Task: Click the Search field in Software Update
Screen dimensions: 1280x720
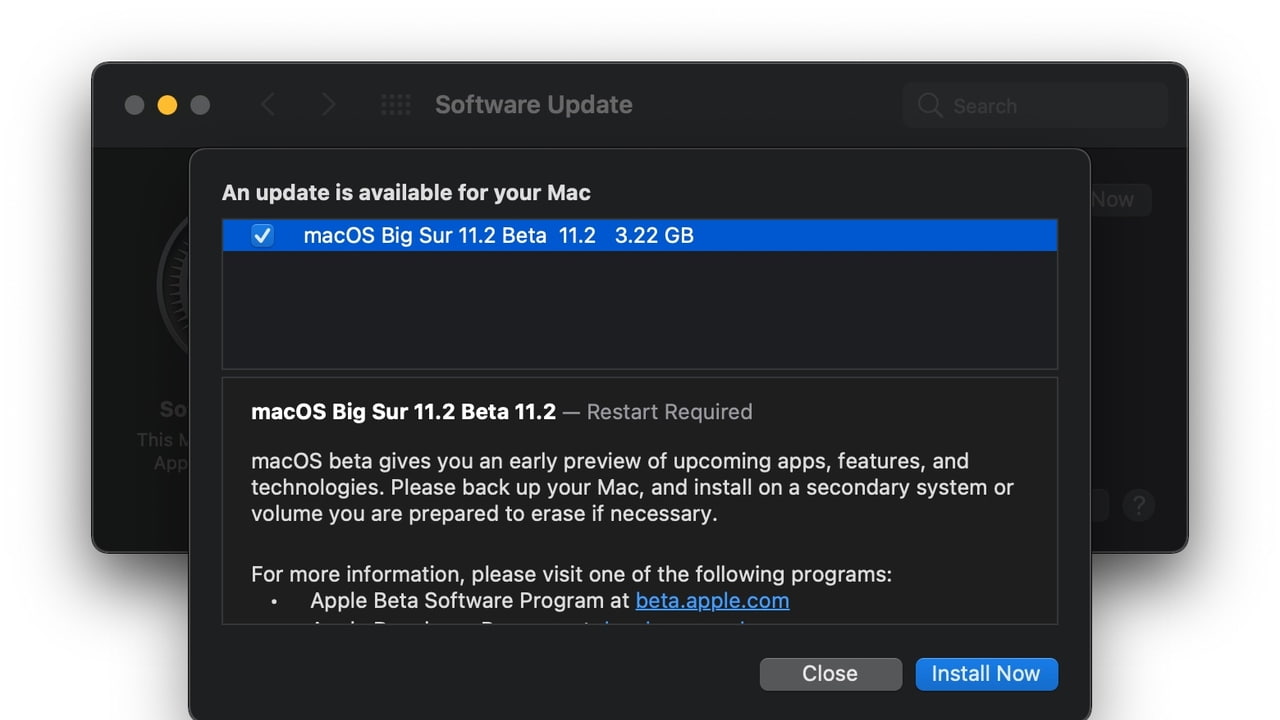Action: pos(1035,105)
